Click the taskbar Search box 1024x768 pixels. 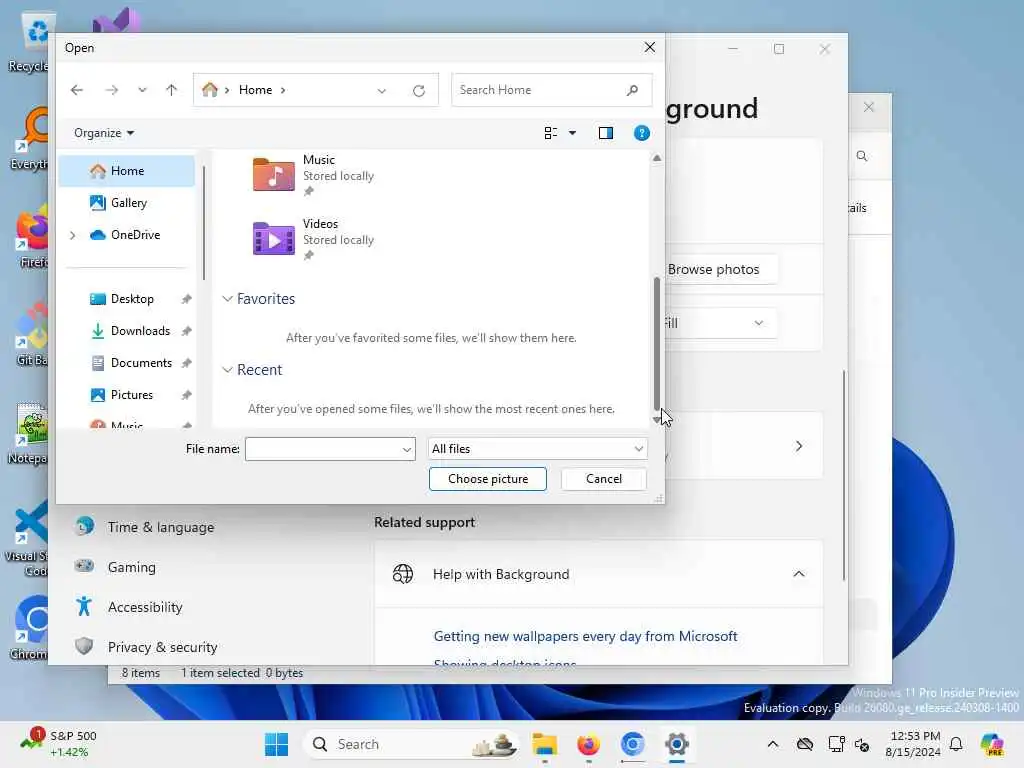click(413, 744)
